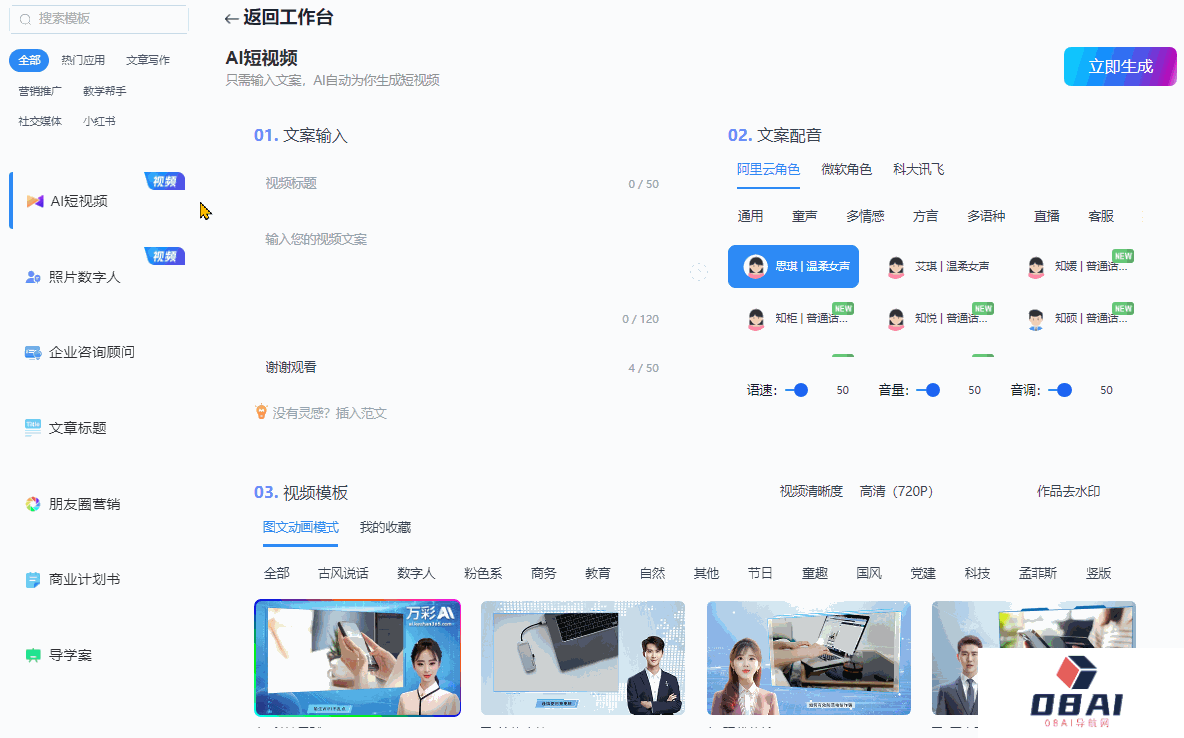Image resolution: width=1184 pixels, height=738 pixels.
Task: Click the 语速 speed slider handle
Action: (801, 390)
